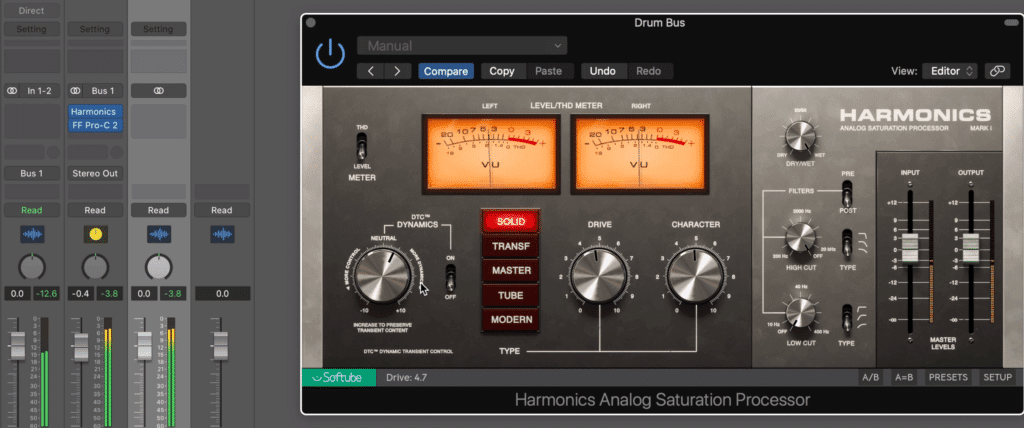This screenshot has height=428, width=1024.
Task: Flip the High Cut type switch
Action: [847, 242]
